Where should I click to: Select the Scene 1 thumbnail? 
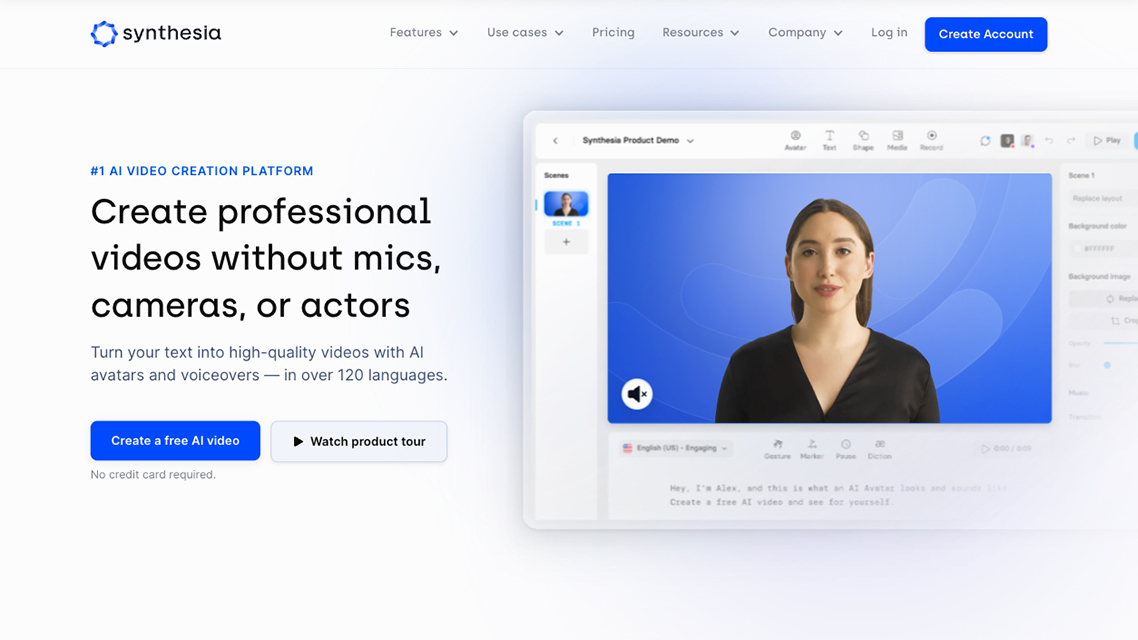click(x=566, y=204)
